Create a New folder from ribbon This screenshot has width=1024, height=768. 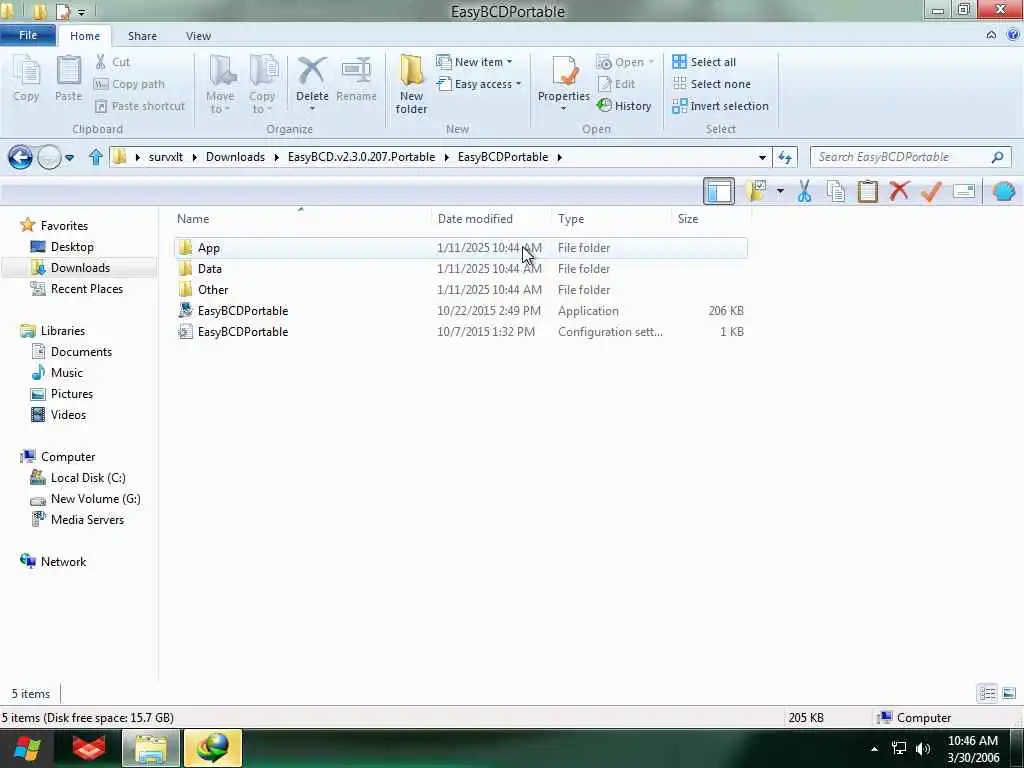tap(411, 84)
